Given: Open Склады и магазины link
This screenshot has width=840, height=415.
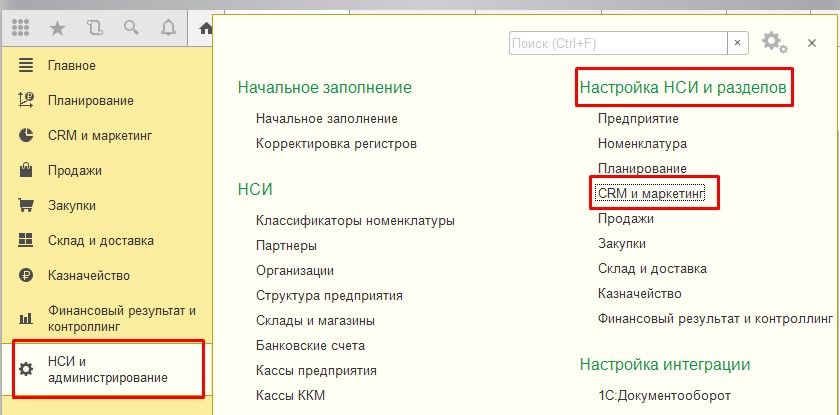Looking at the screenshot, I should 315,321.
